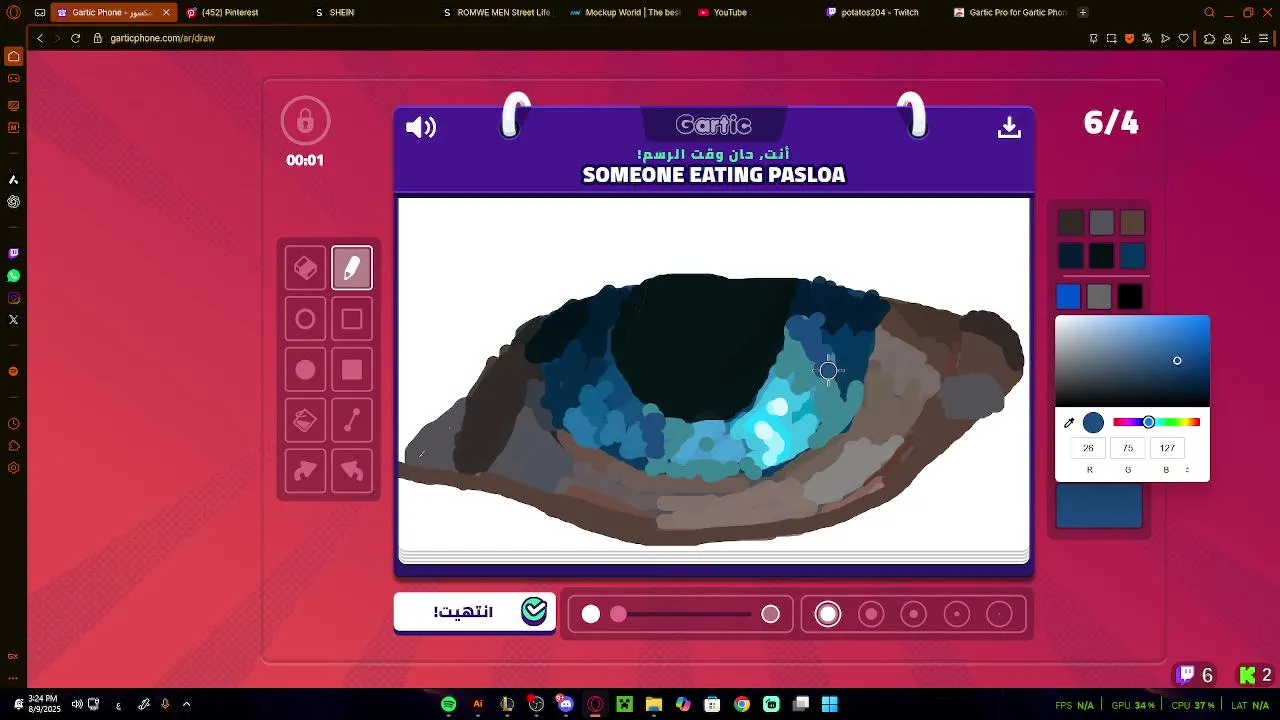This screenshot has height=720, width=1280.
Task: Pick the brown swatch in top row
Action: click(x=1132, y=223)
